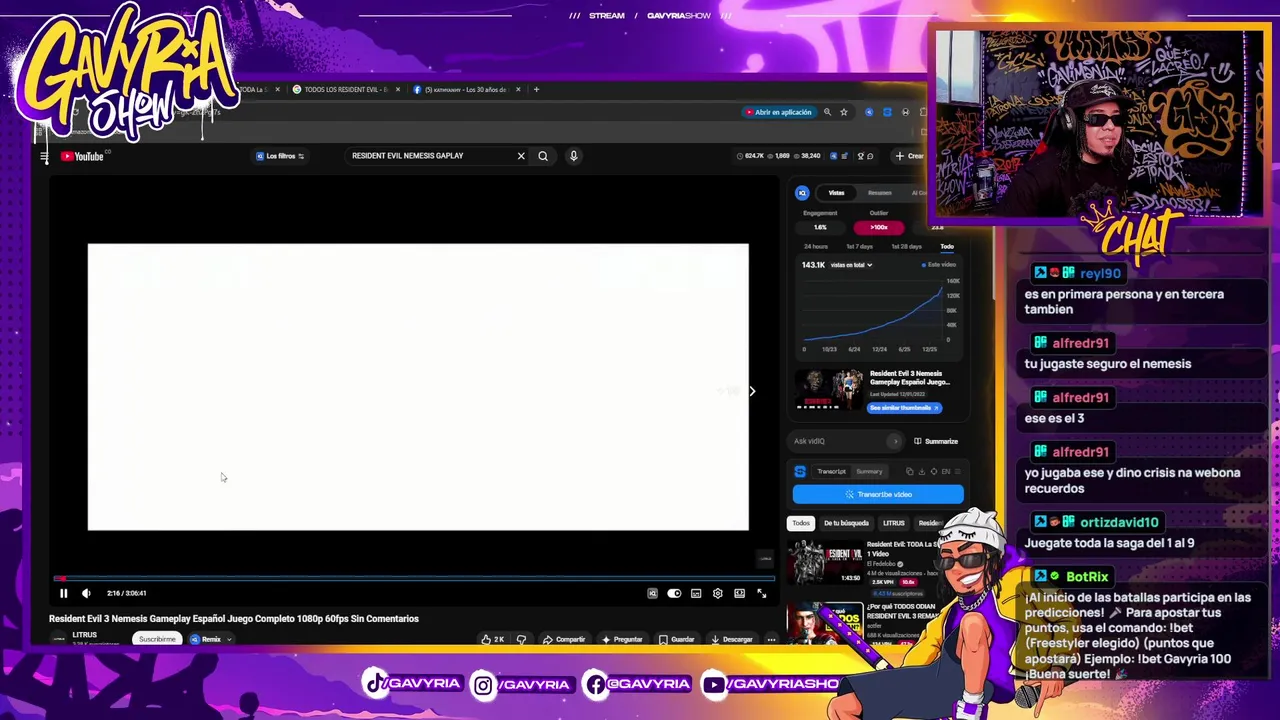Image resolution: width=1280 pixels, height=720 pixels.
Task: Click the vidIQ icon in the player controls
Action: coord(652,594)
